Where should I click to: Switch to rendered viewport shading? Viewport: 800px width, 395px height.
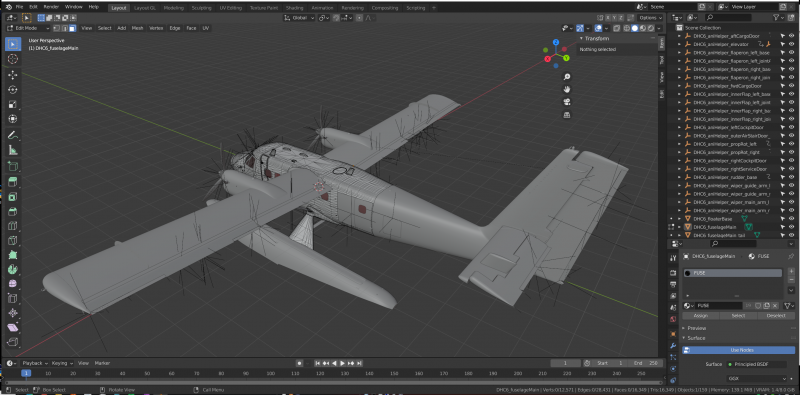tap(651, 28)
